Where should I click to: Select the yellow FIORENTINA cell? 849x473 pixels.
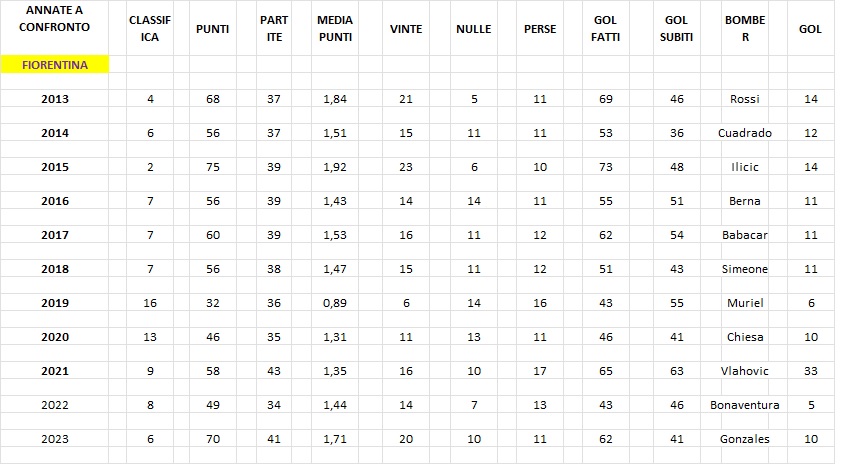pyautogui.click(x=55, y=64)
